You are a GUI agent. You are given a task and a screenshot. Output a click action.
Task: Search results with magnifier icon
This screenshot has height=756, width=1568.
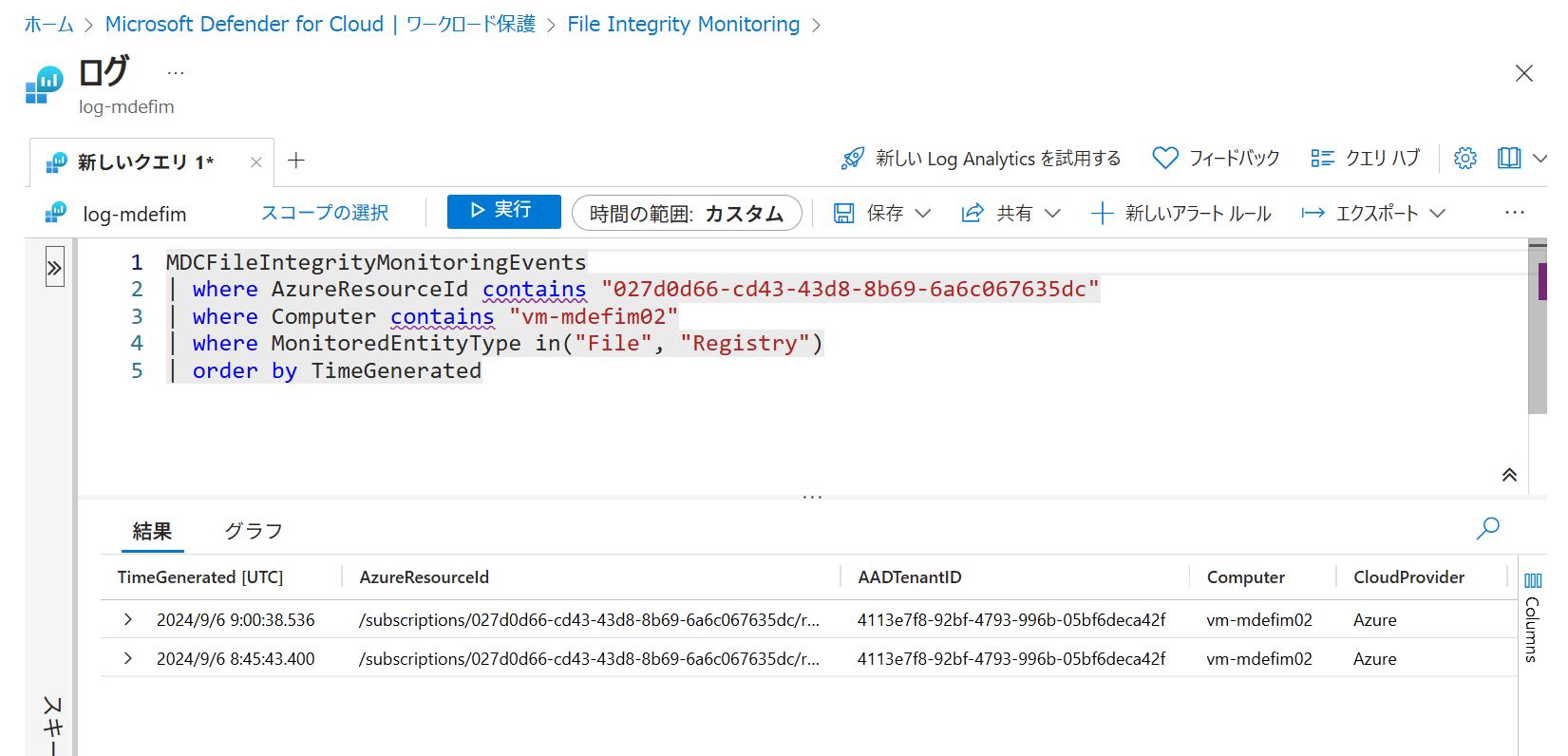click(1488, 528)
